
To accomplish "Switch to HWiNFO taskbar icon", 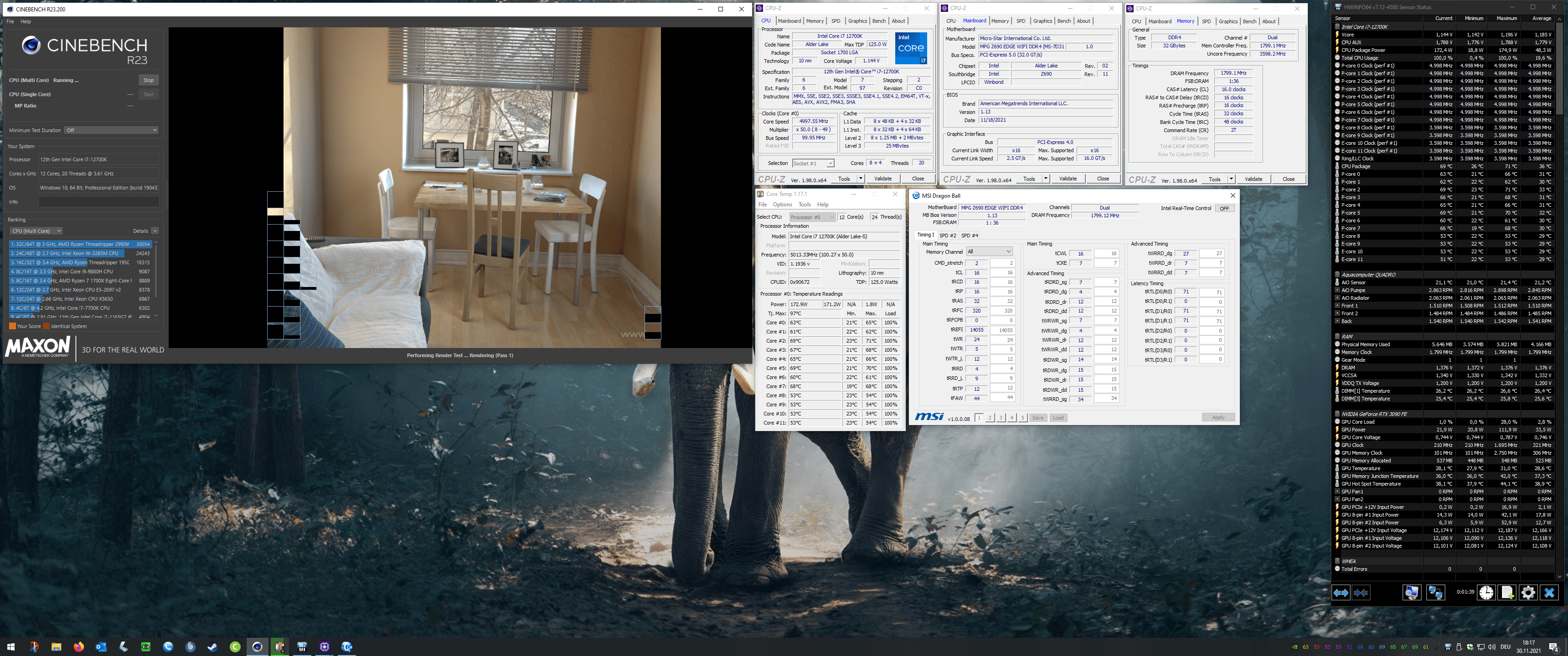I will pos(302,646).
